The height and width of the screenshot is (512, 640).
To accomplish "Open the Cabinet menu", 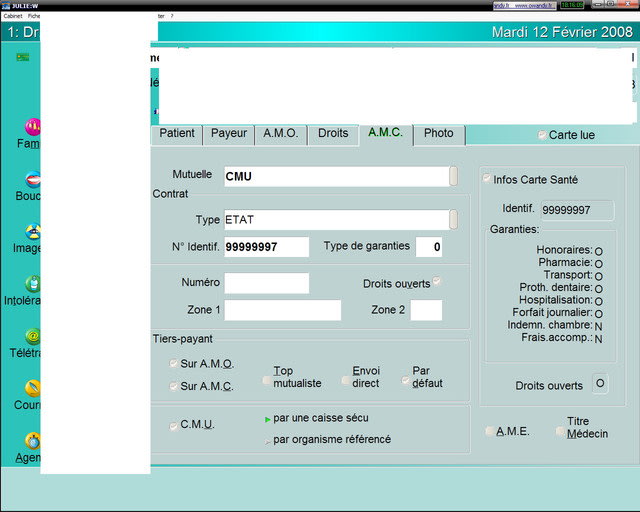I will click(13, 16).
